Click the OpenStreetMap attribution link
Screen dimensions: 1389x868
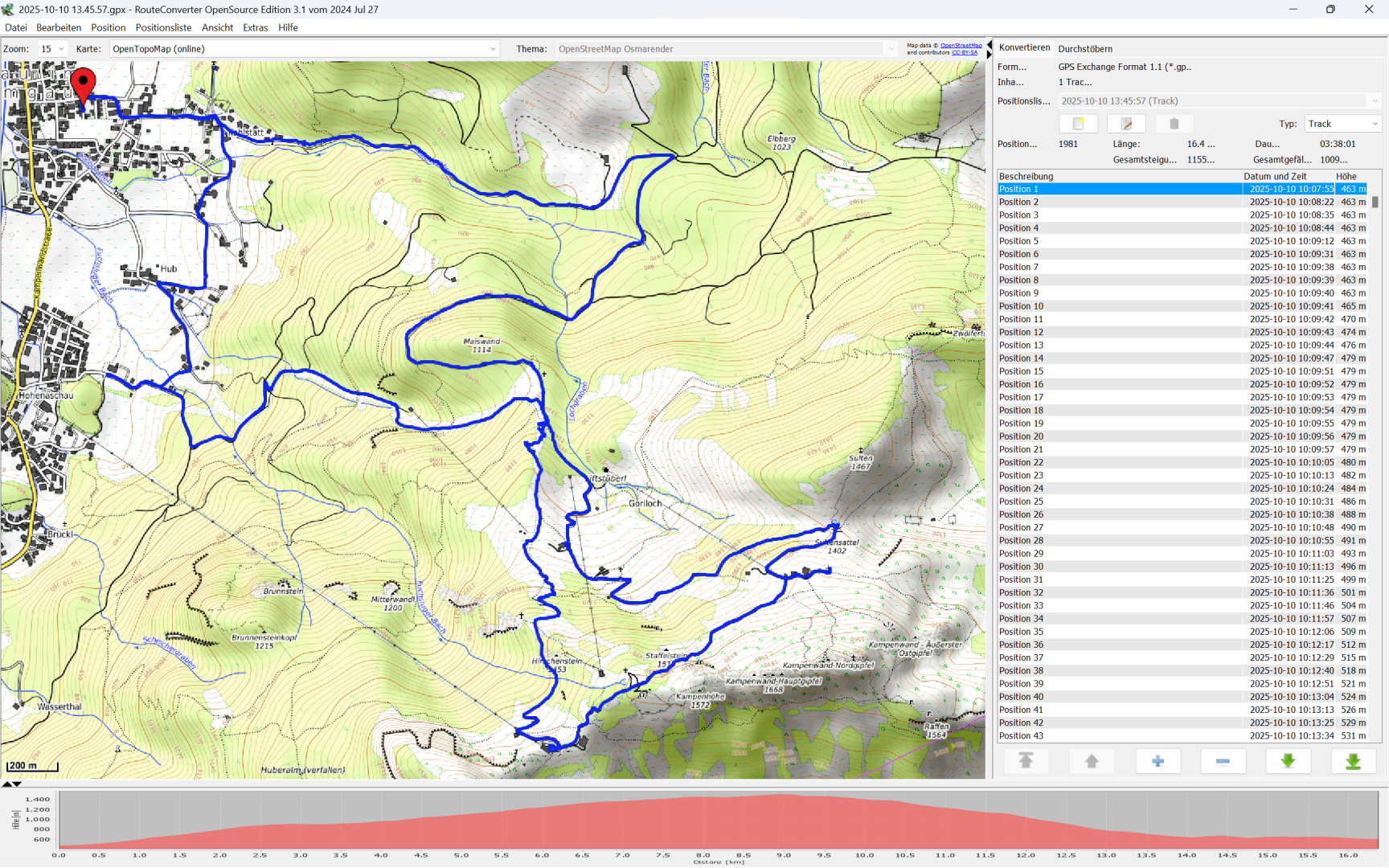point(961,46)
